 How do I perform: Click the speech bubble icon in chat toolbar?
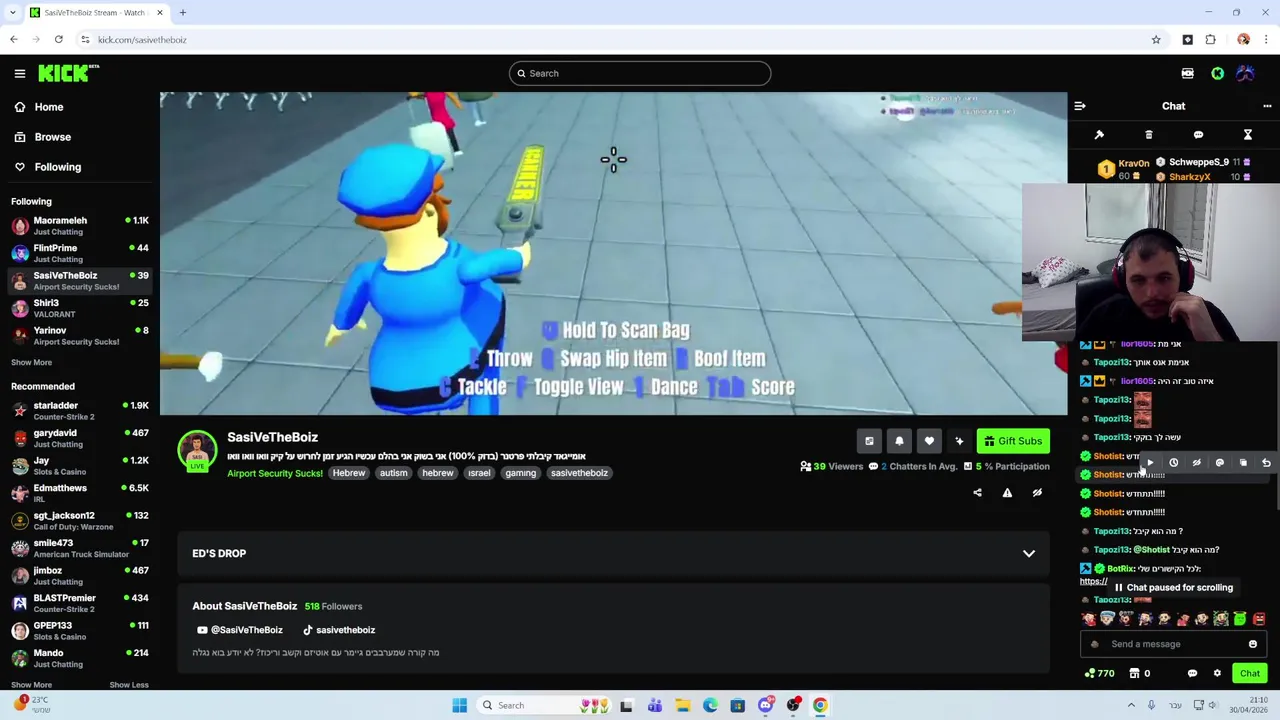tap(1198, 135)
